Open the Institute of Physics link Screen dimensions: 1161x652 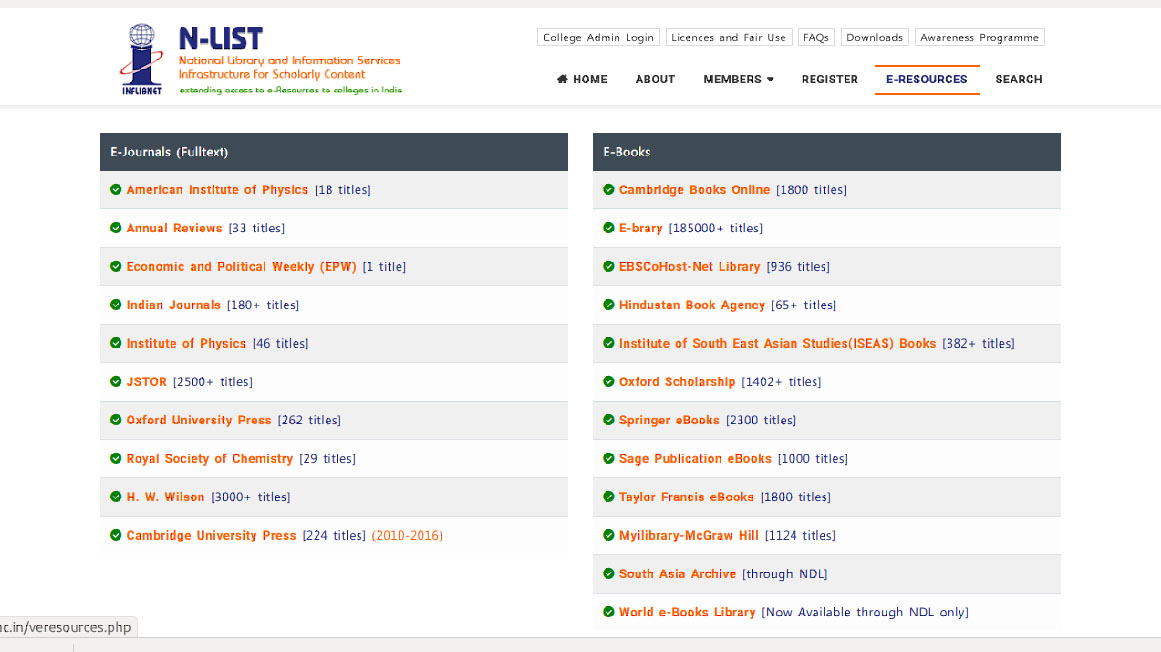pyautogui.click(x=186, y=343)
